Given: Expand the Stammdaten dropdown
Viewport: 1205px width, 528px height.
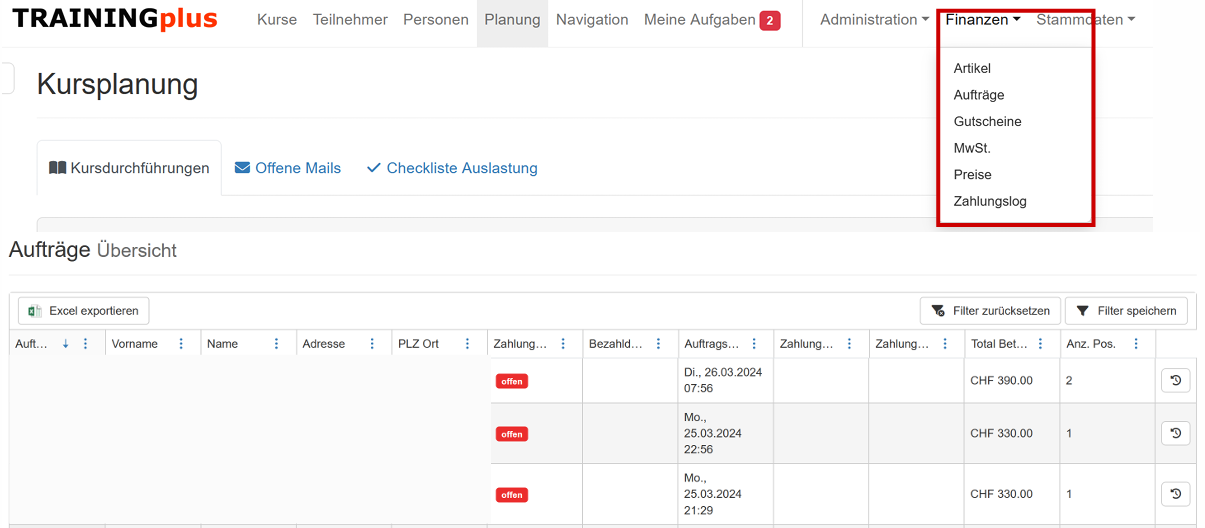Looking at the screenshot, I should pos(1085,20).
